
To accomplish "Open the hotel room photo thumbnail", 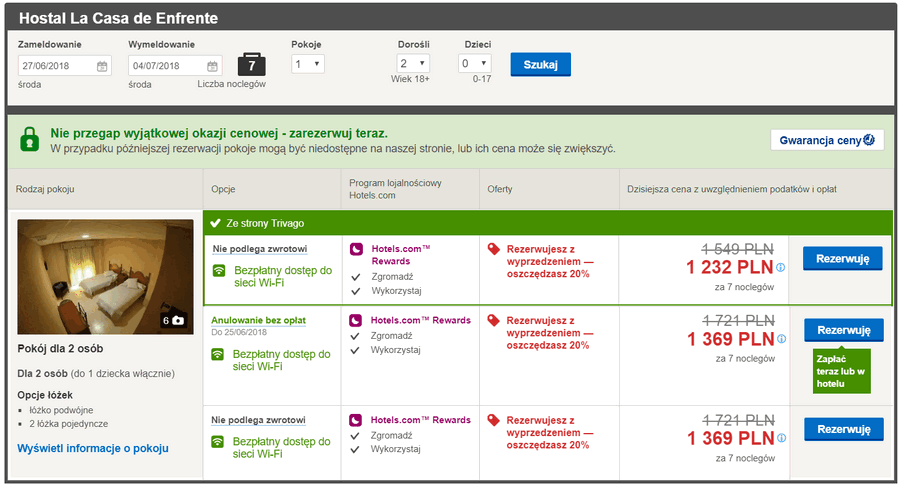I will (x=106, y=277).
